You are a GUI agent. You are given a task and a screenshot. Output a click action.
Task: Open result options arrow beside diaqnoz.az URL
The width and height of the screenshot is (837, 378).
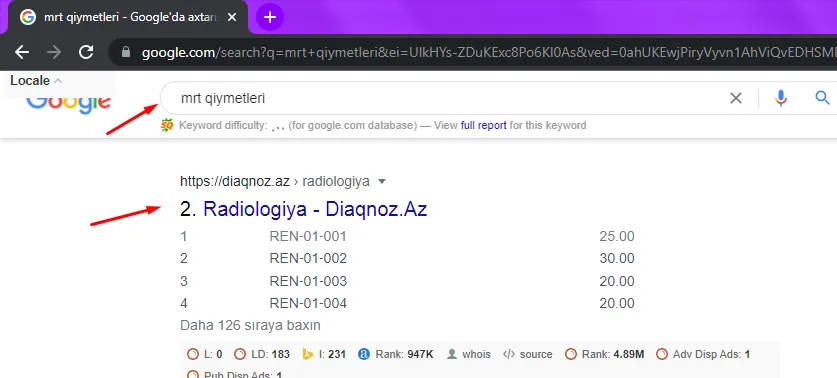click(382, 182)
